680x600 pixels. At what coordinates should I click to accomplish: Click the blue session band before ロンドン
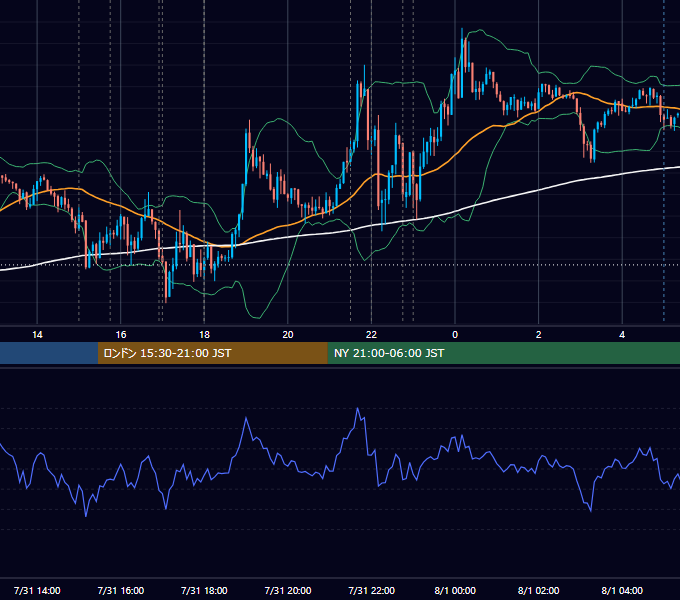tap(49, 353)
